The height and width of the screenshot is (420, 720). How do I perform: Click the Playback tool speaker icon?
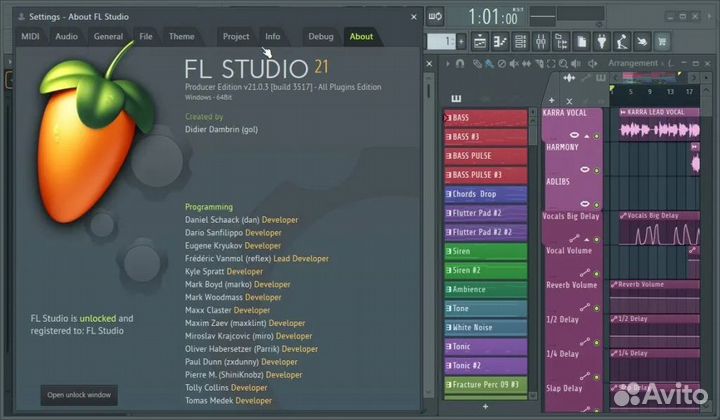pyautogui.click(x=575, y=63)
